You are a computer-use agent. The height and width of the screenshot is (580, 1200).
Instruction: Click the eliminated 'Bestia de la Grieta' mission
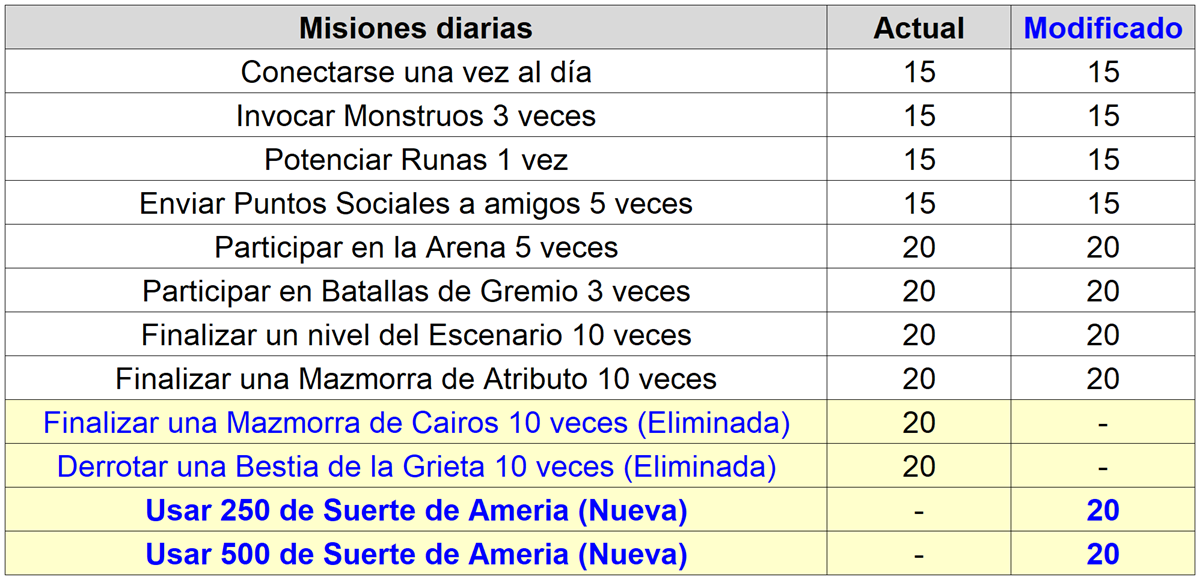tap(416, 467)
